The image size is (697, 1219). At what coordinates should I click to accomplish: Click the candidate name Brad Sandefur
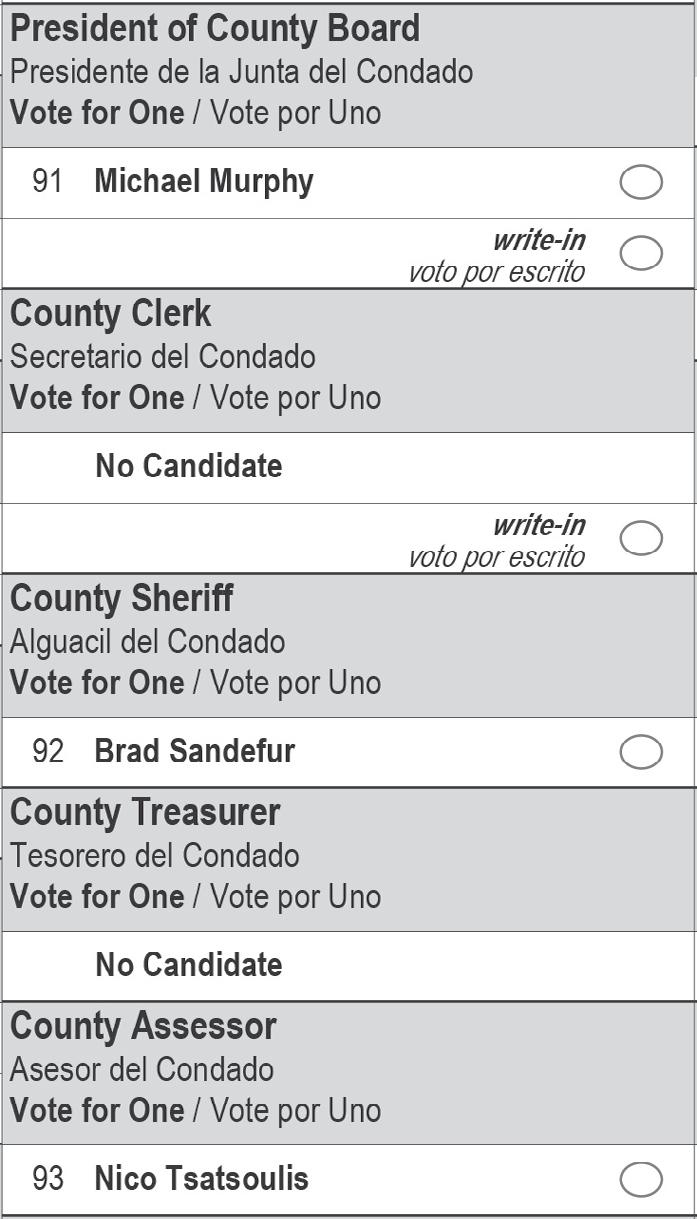pyautogui.click(x=195, y=751)
